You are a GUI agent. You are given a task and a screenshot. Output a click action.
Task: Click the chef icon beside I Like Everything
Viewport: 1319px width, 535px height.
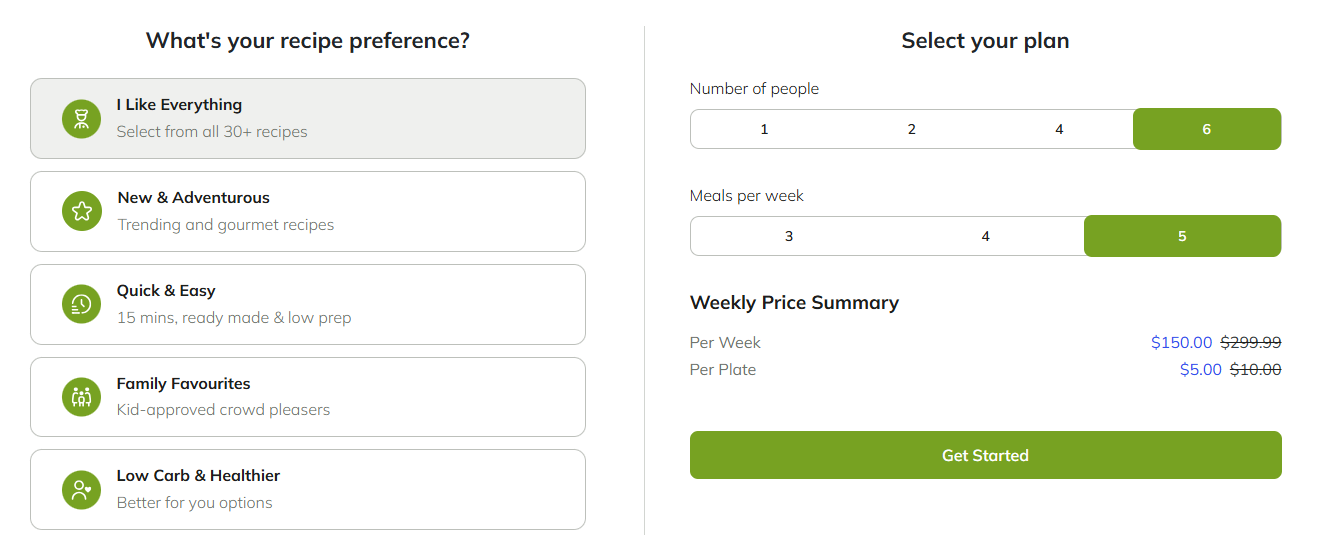[x=81, y=118]
